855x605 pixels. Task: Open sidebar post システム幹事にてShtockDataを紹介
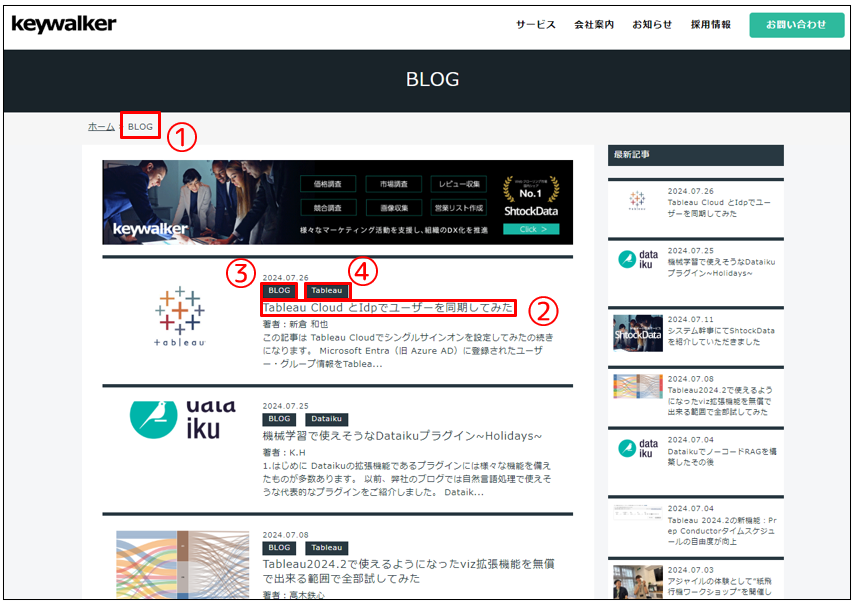point(721,336)
